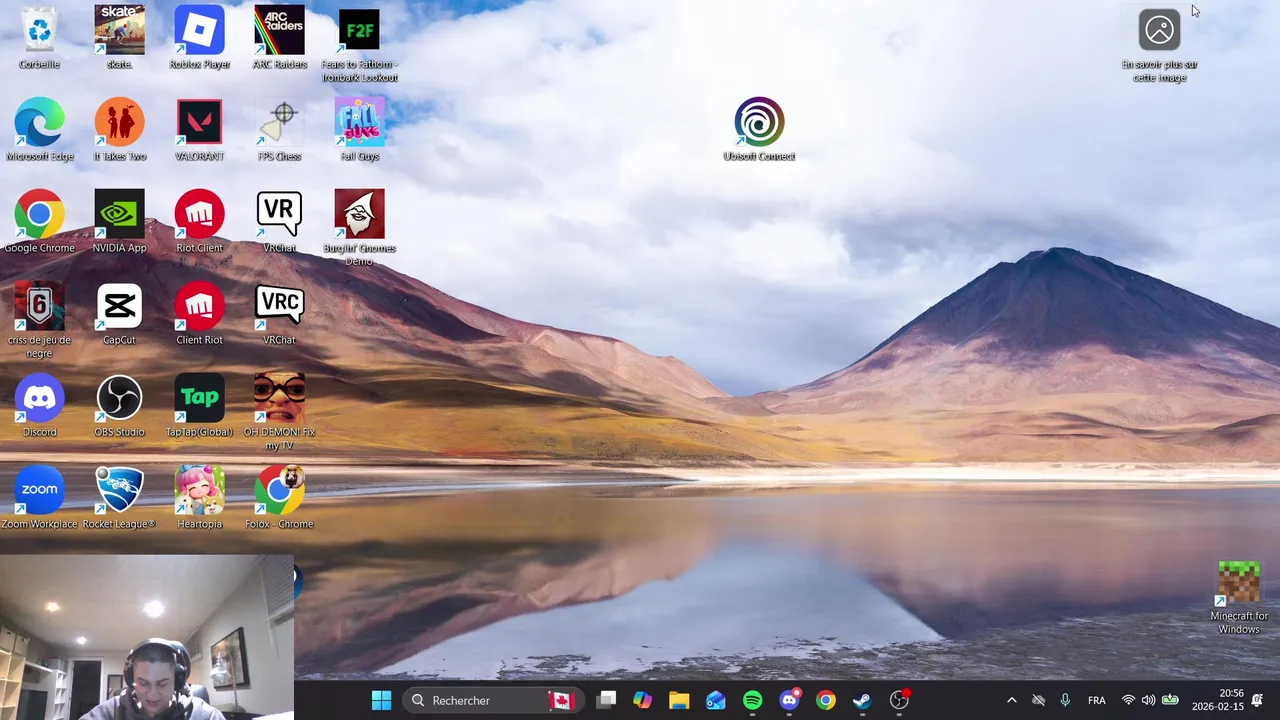Image resolution: width=1280 pixels, height=720 pixels.
Task: Select the TapTap(Global) shortcut
Action: [x=199, y=406]
